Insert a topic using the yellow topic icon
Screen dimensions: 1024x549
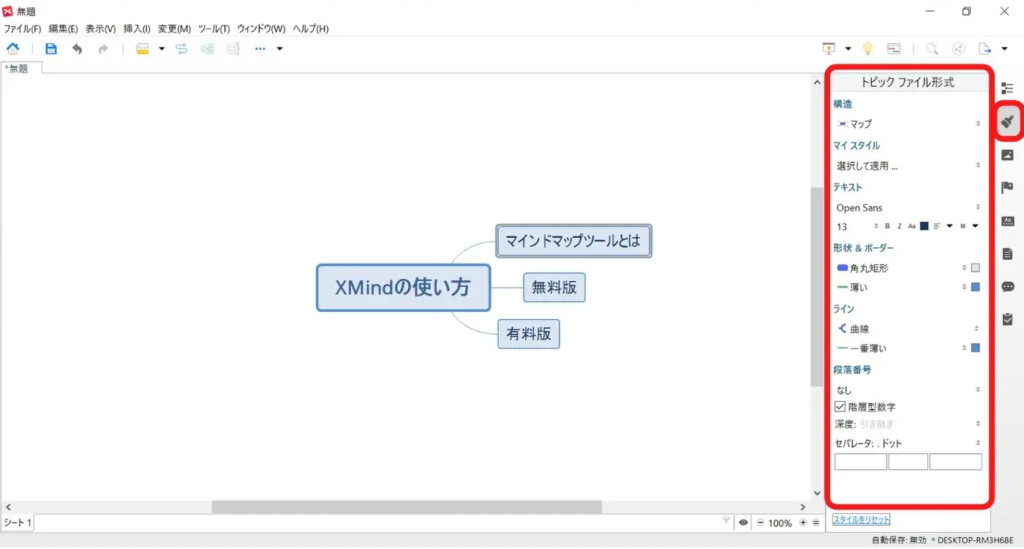(x=142, y=49)
